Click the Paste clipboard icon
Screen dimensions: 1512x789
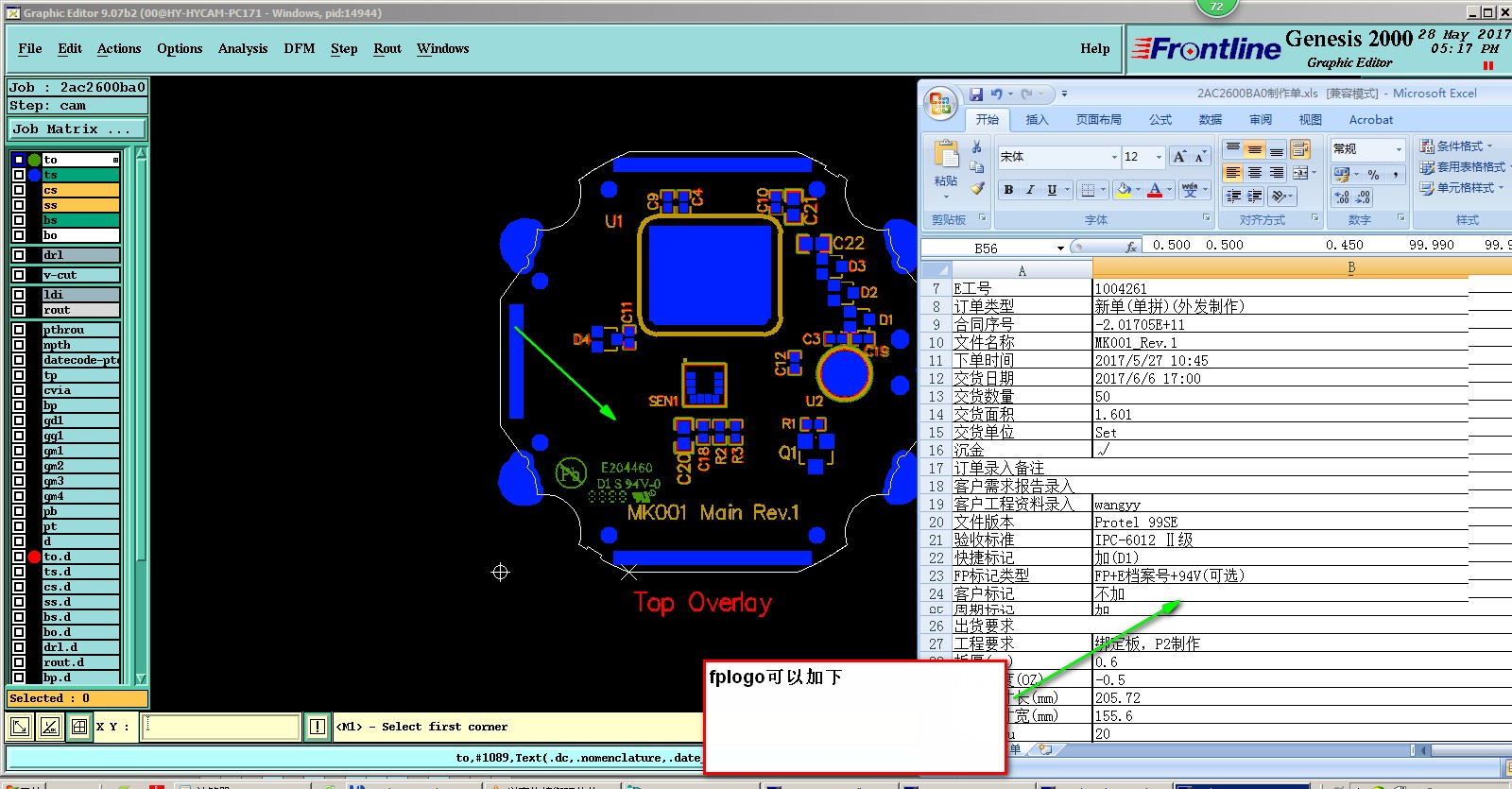(x=946, y=156)
